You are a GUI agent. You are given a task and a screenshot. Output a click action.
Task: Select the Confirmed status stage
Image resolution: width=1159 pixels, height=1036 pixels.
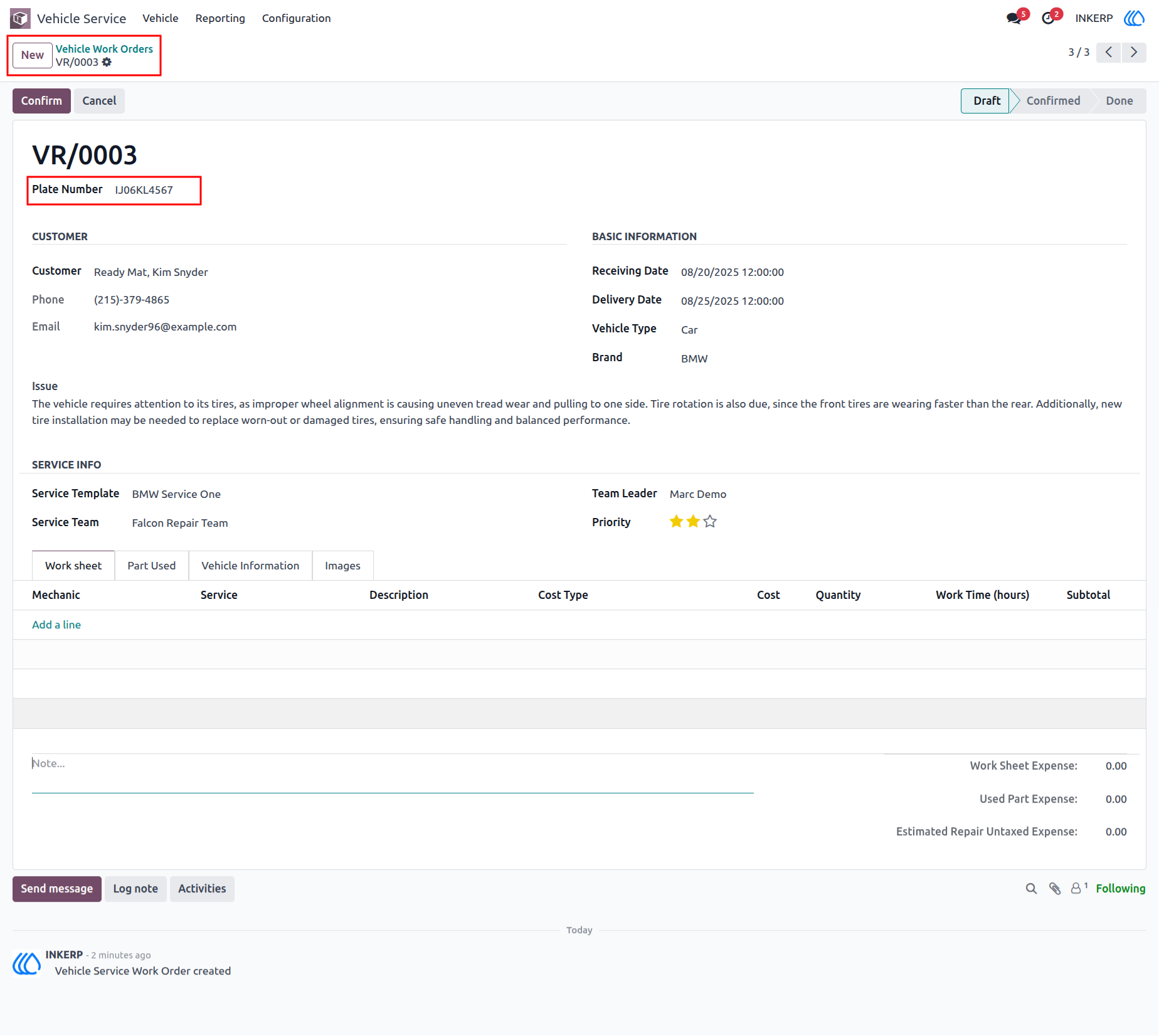pos(1053,101)
